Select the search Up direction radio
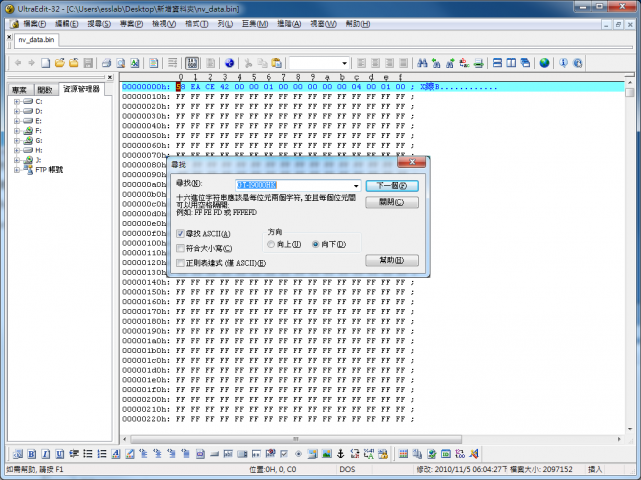641x480 pixels. (271, 244)
